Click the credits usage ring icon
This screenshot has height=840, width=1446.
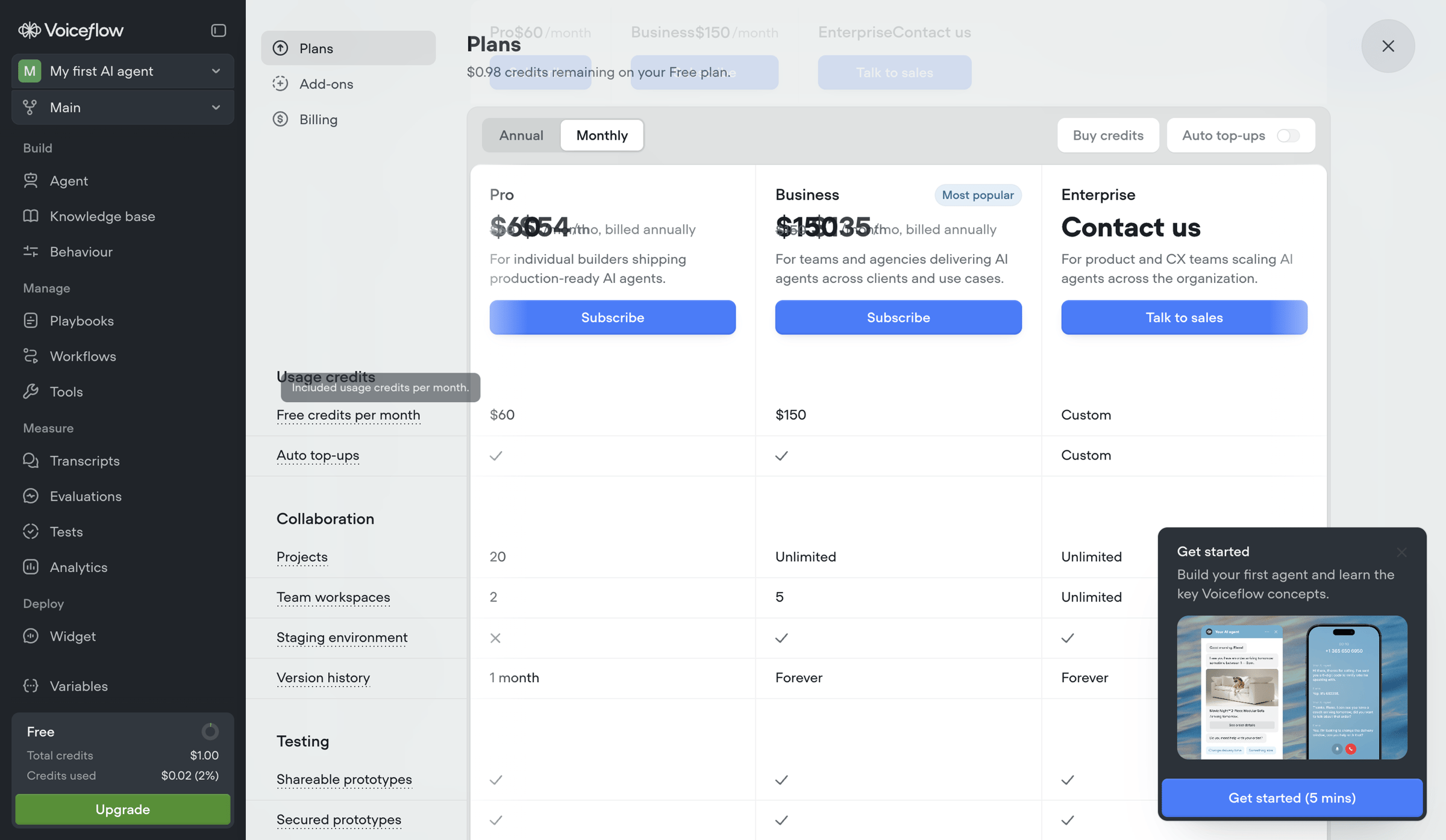point(210,732)
